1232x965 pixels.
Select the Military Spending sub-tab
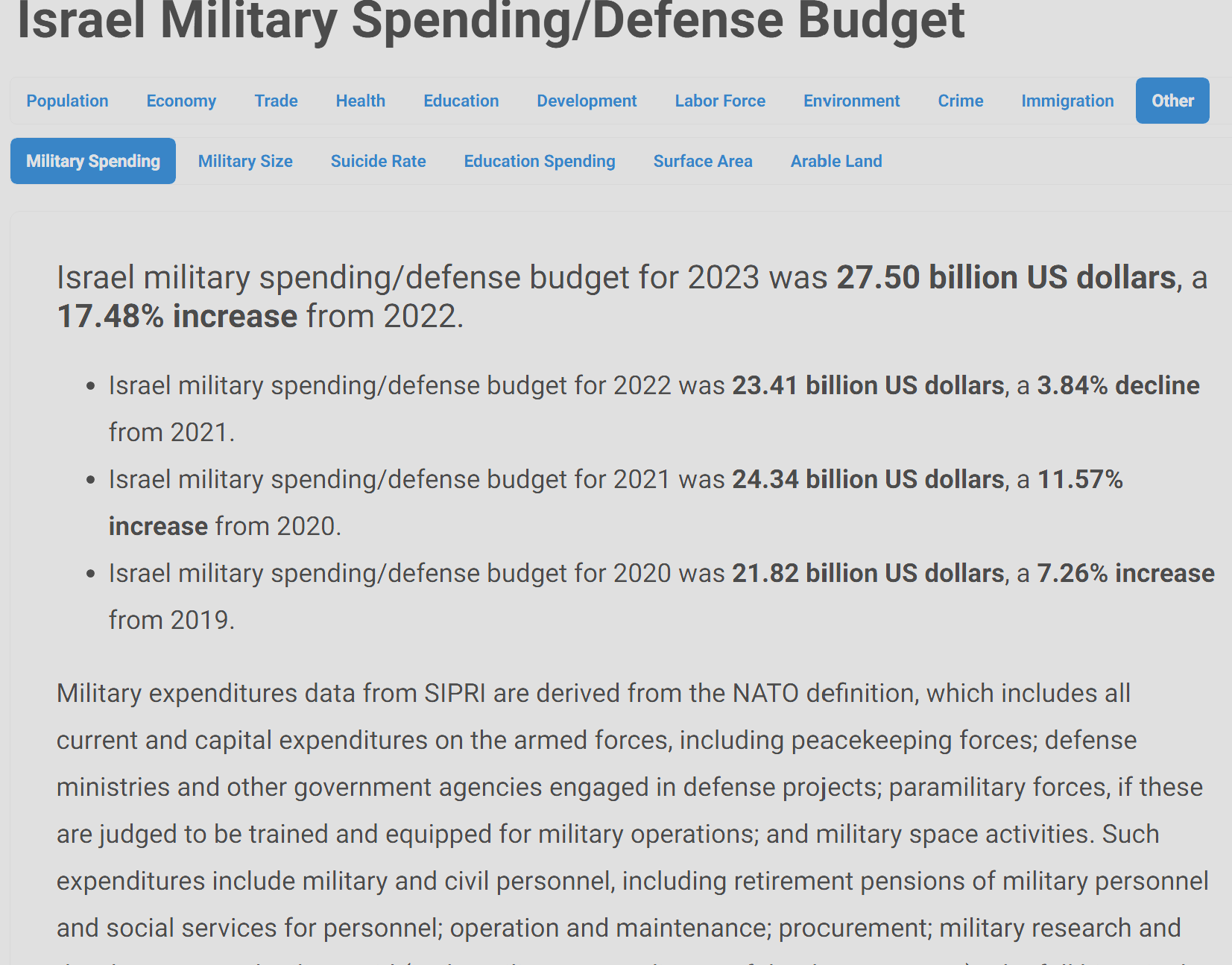coord(93,161)
